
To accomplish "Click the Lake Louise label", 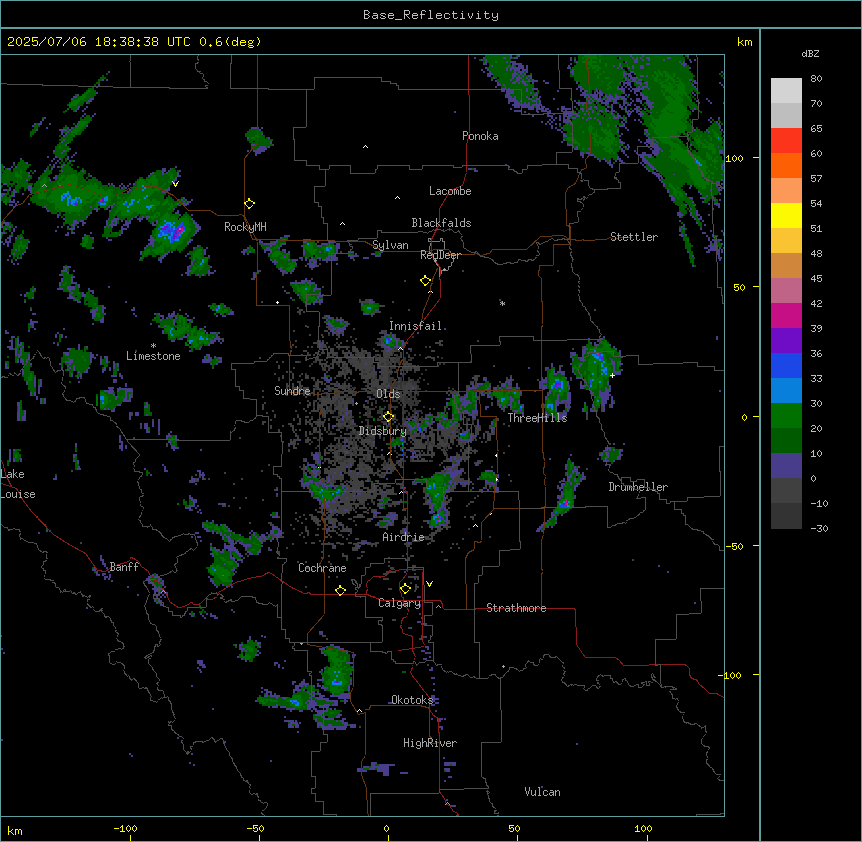I will coord(18,484).
